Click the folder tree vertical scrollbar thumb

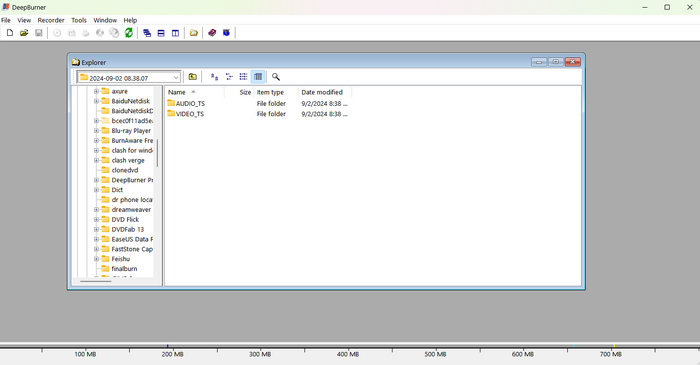[157, 152]
